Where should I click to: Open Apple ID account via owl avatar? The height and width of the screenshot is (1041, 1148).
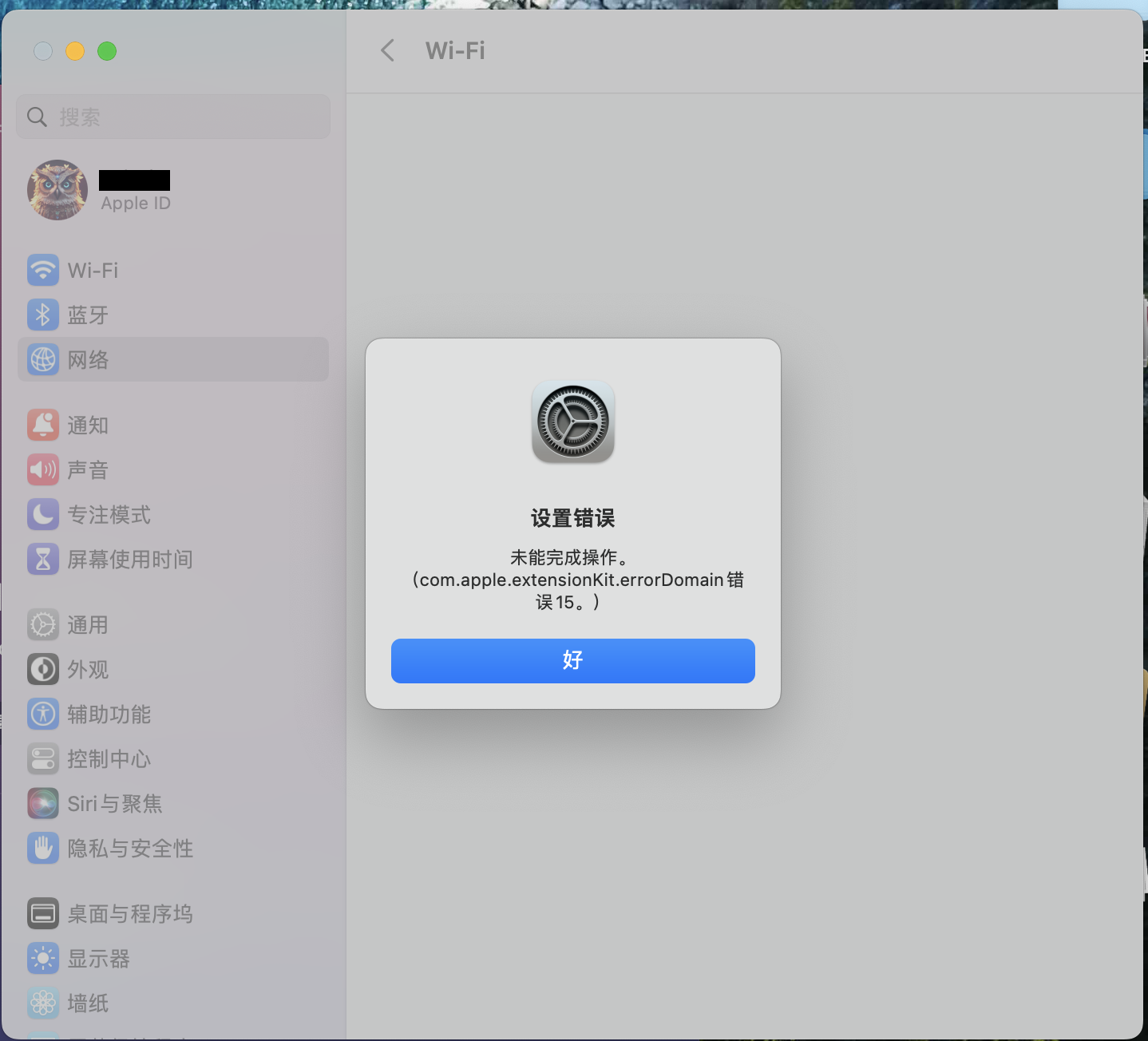(x=57, y=190)
